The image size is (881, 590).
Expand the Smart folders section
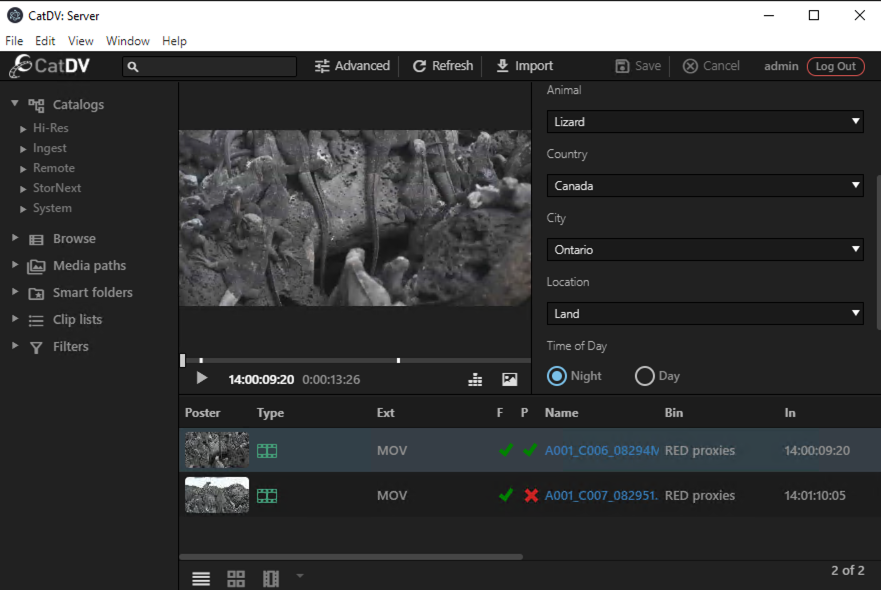click(x=15, y=292)
